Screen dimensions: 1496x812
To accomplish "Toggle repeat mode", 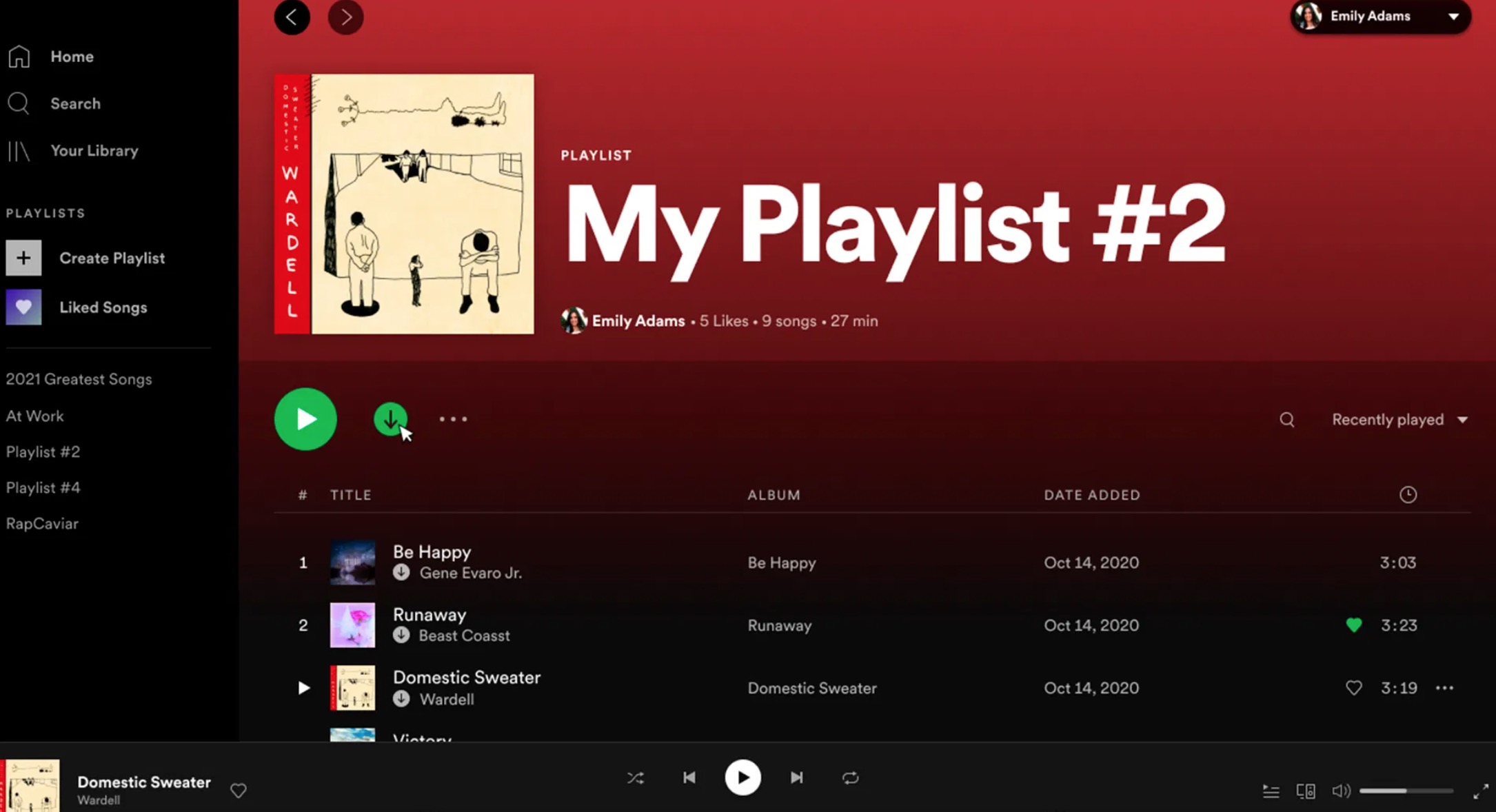I will pyautogui.click(x=850, y=778).
